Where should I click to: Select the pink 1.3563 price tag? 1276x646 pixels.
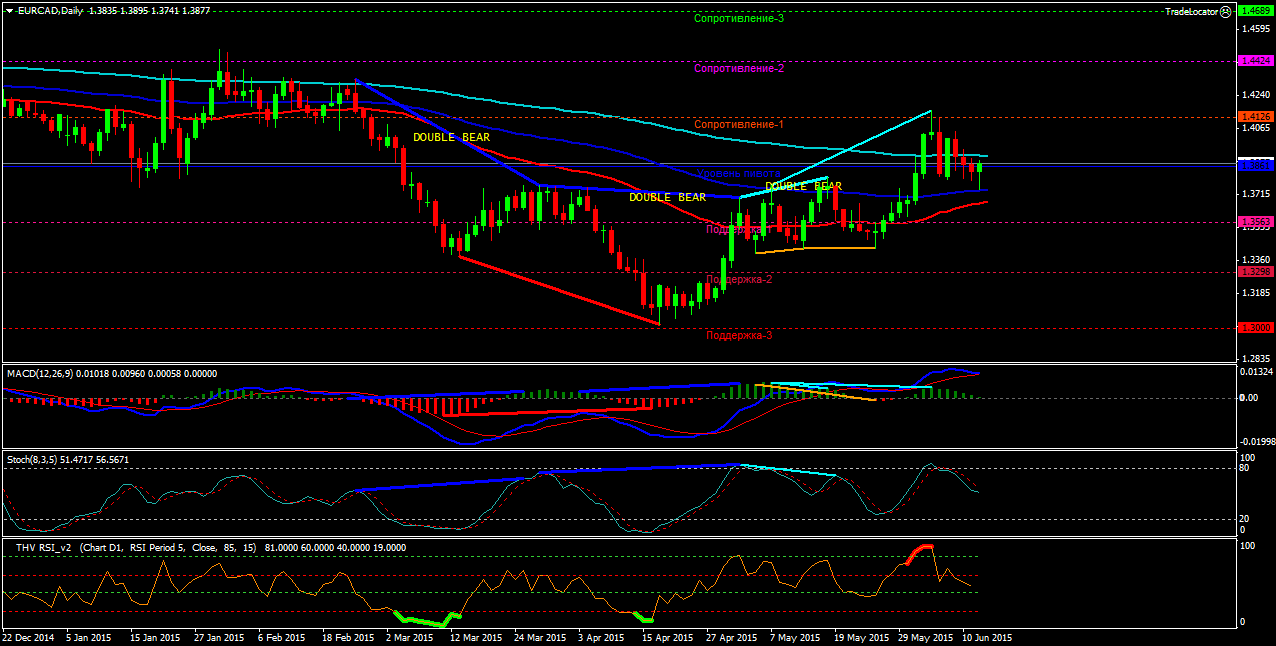(1254, 221)
